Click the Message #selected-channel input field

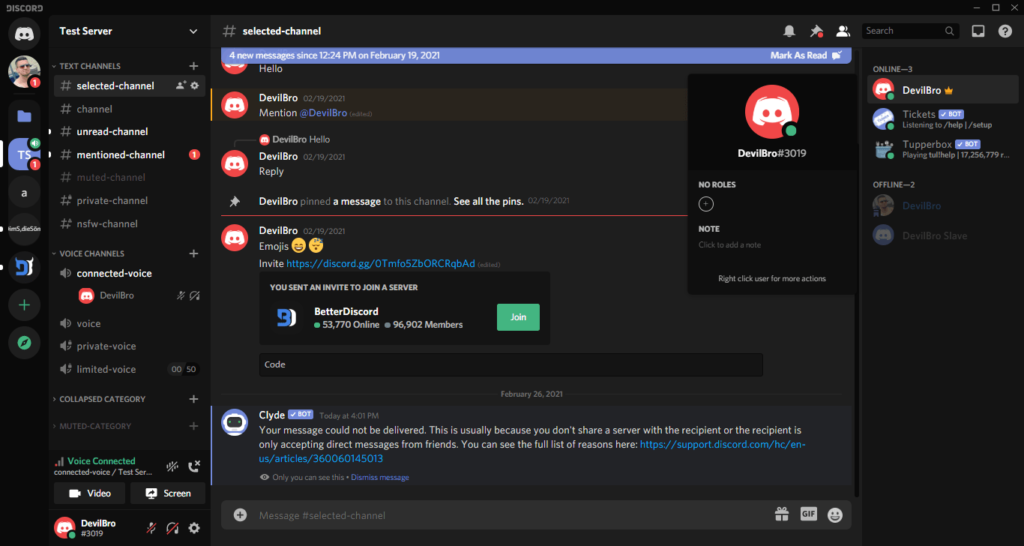(500, 515)
